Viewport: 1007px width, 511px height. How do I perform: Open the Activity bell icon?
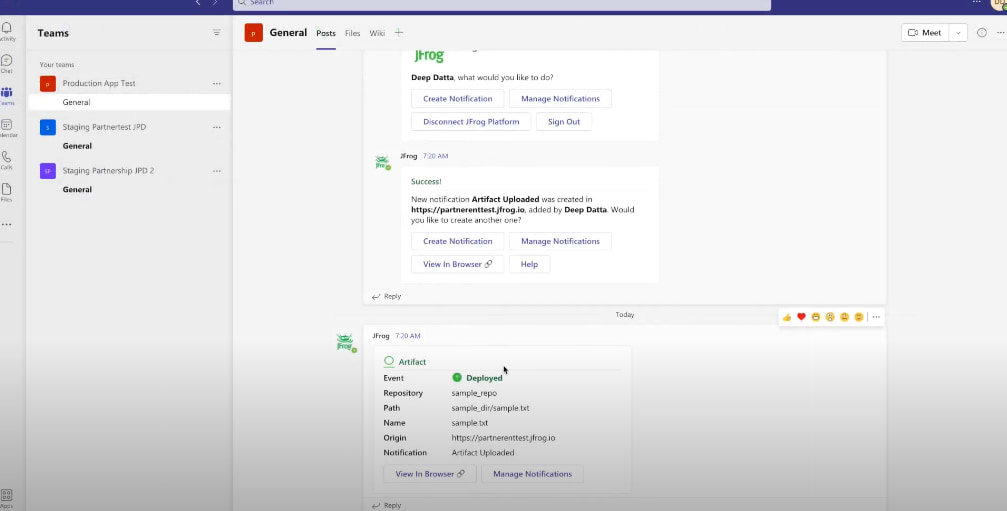click(x=6, y=28)
